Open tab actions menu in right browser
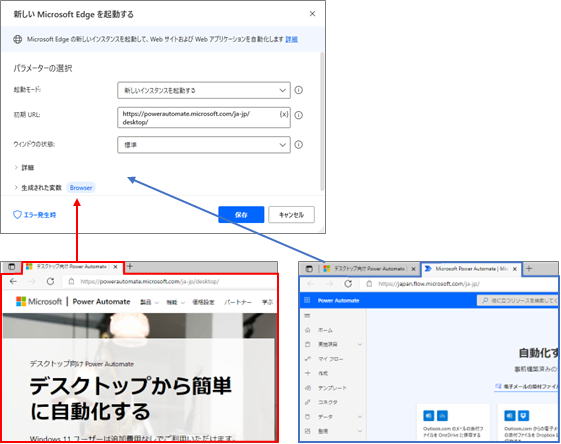This screenshot has height=444, width=561. [x=309, y=269]
